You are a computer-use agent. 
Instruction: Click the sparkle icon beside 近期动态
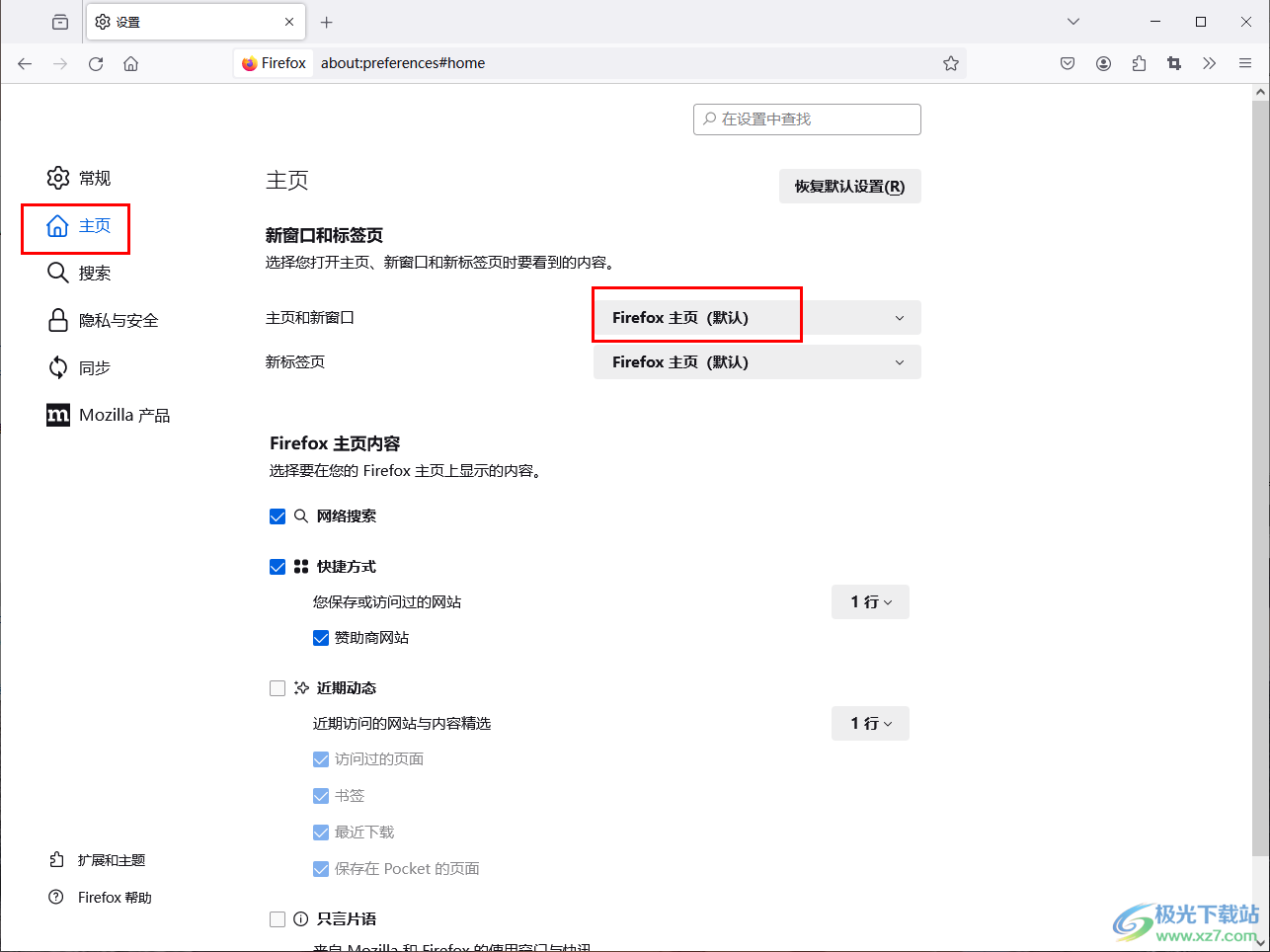click(x=301, y=688)
